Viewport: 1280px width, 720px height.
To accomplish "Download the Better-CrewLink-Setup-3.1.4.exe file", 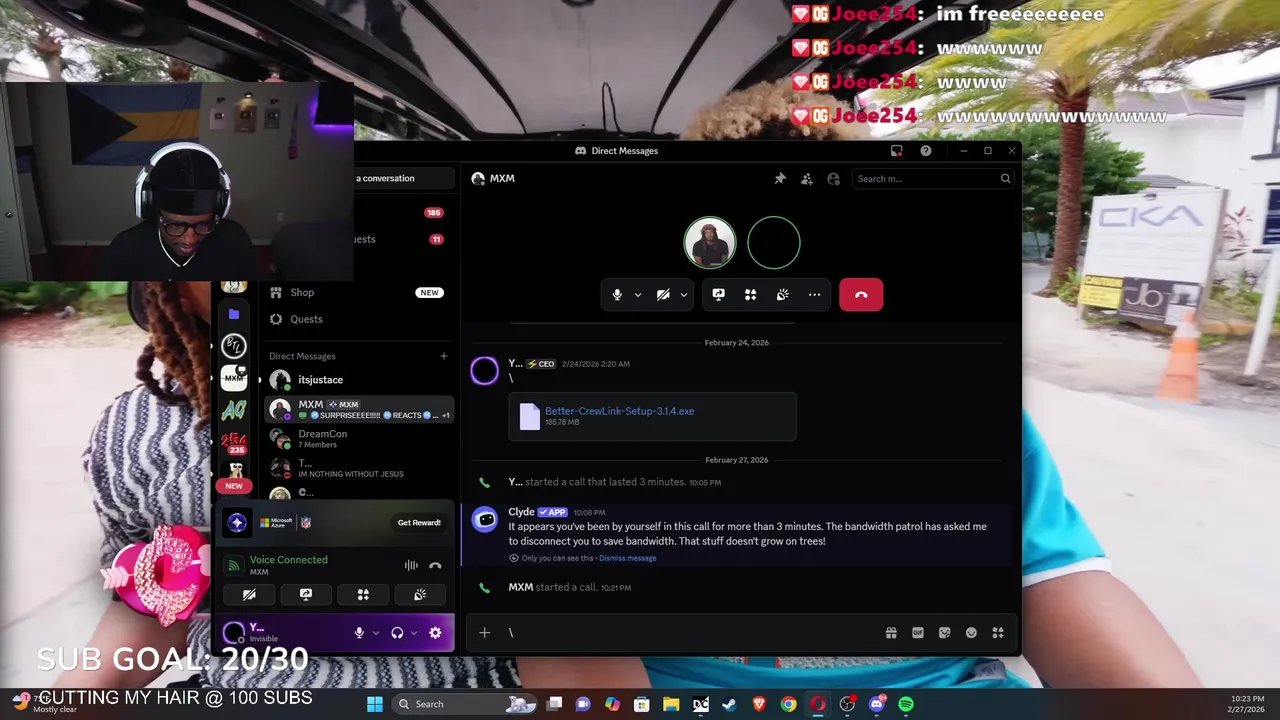I will click(619, 411).
